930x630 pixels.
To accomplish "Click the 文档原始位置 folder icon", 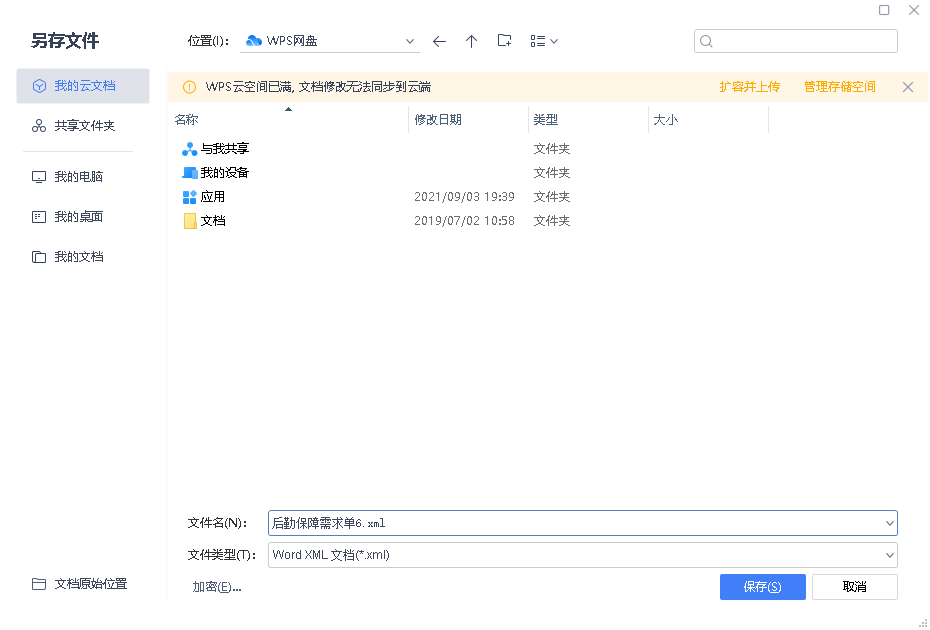I will tap(39, 584).
